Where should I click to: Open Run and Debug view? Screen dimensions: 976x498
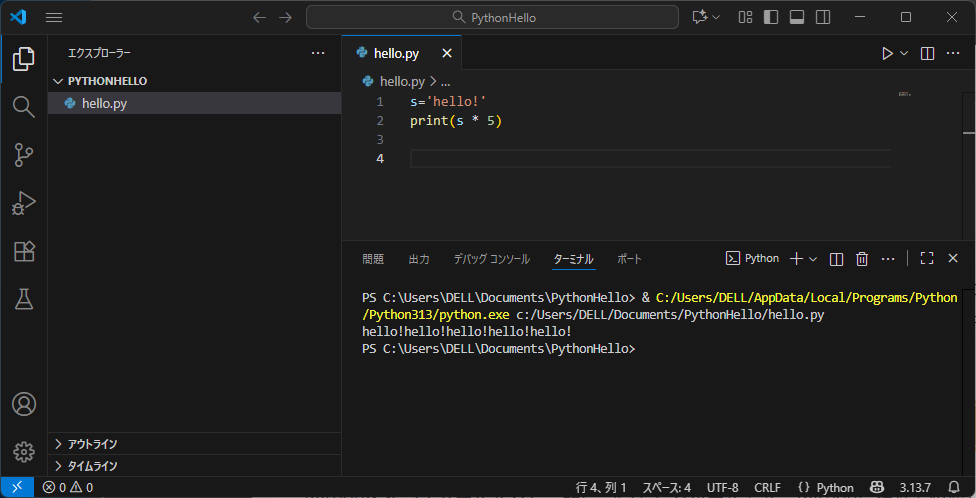23,203
